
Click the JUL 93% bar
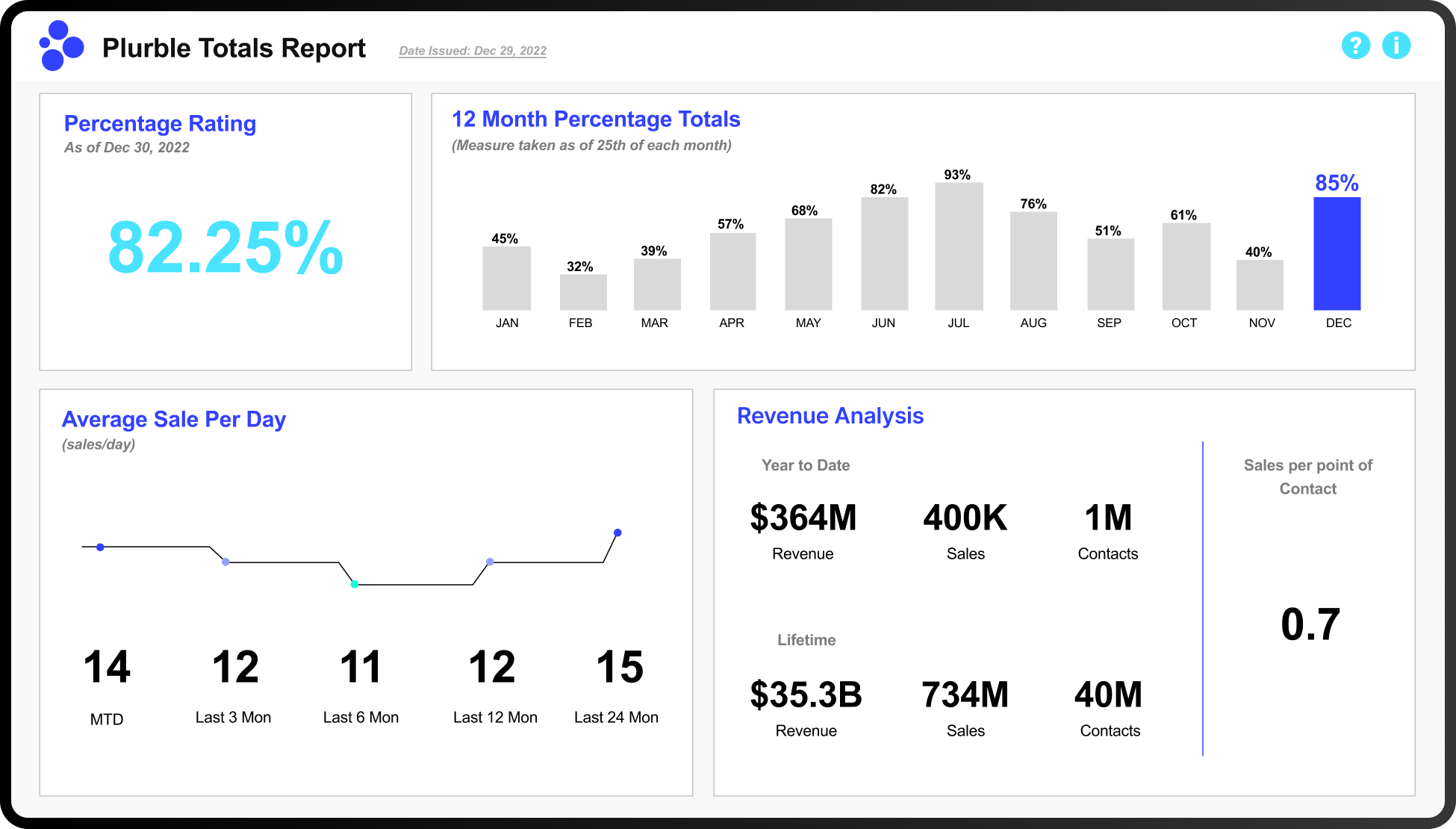tap(959, 246)
